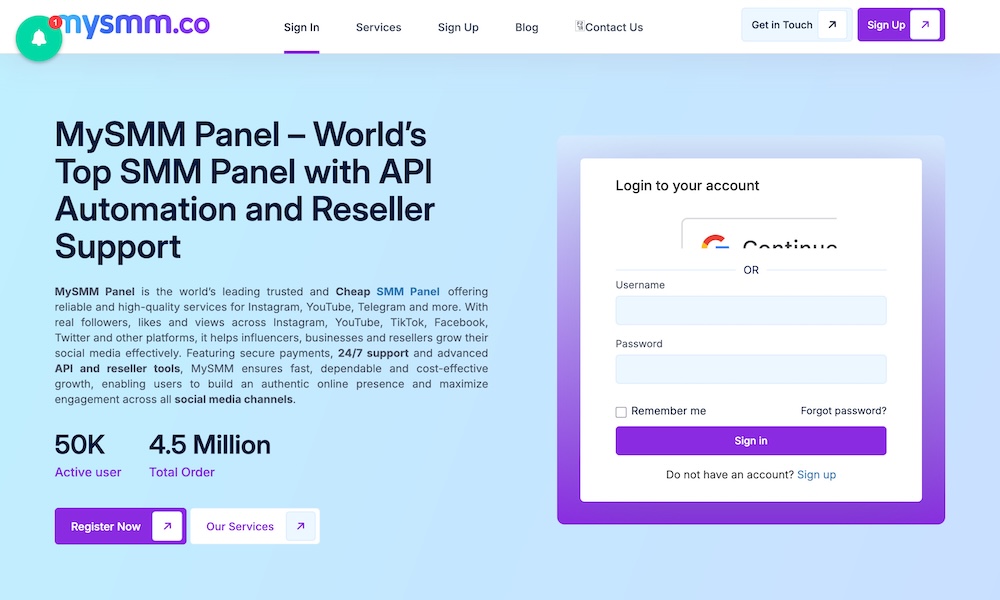Viewport: 1000px width, 600px height.
Task: Click the arrow icon in the header Sign Up button
Action: (x=925, y=25)
